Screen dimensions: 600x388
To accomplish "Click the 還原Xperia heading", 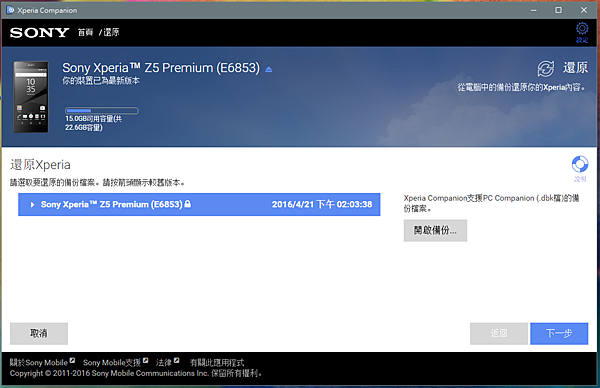I will (x=40, y=165).
